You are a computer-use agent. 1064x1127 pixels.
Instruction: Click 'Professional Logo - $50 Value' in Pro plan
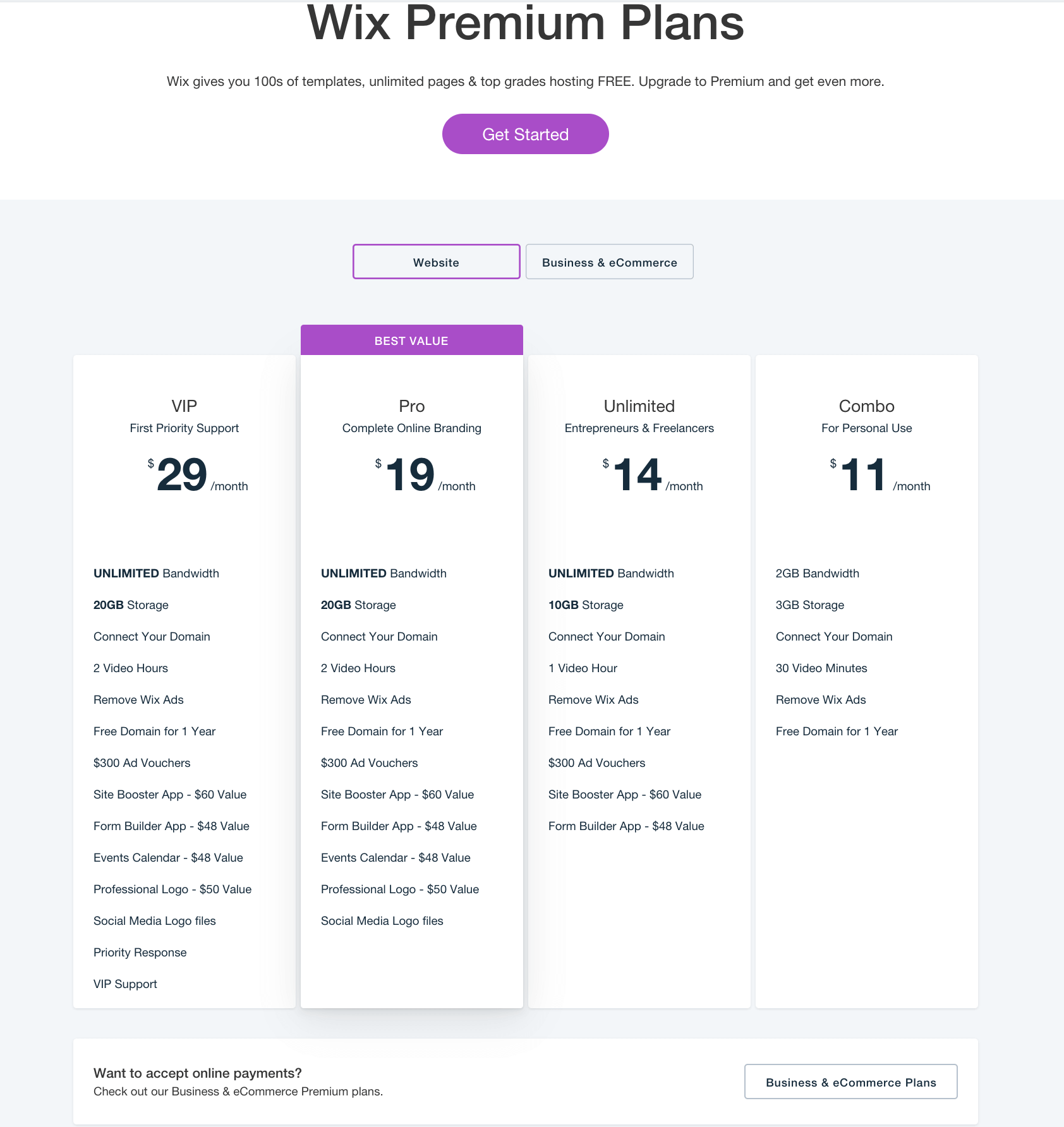(x=400, y=889)
